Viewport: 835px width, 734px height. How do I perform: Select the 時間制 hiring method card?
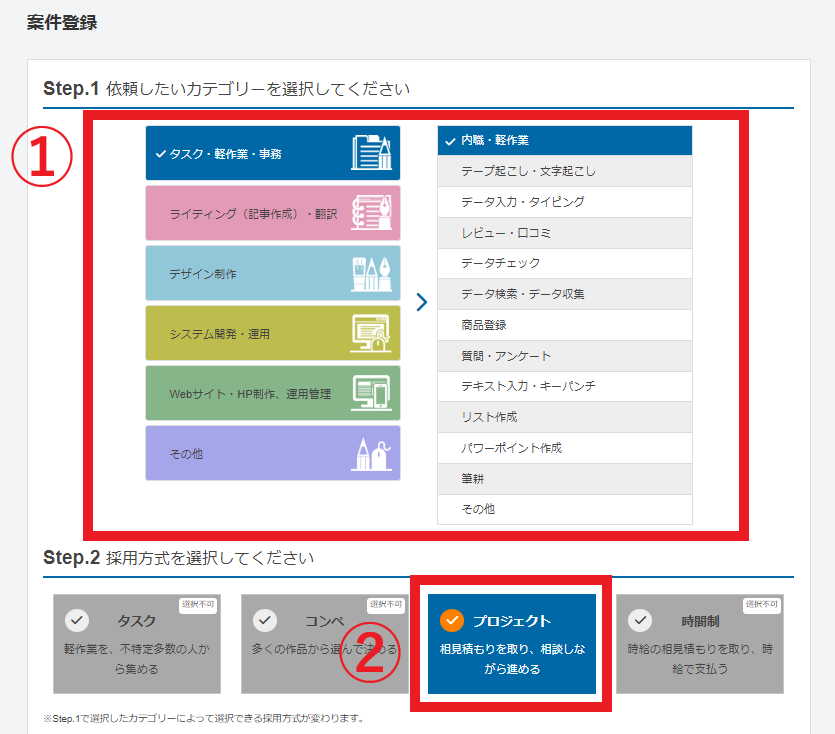pyautogui.click(x=699, y=644)
